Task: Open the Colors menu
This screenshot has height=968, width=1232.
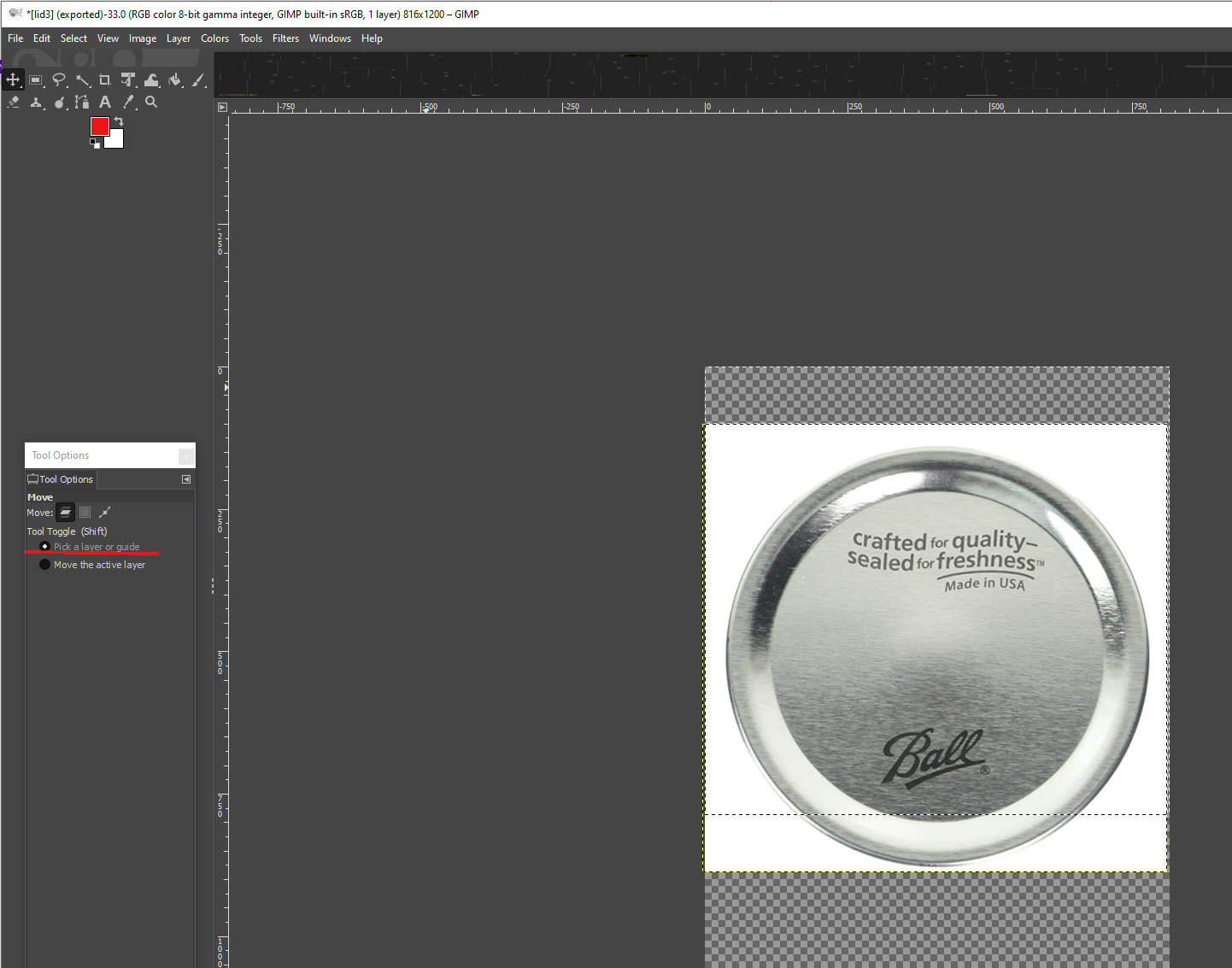Action: tap(214, 38)
